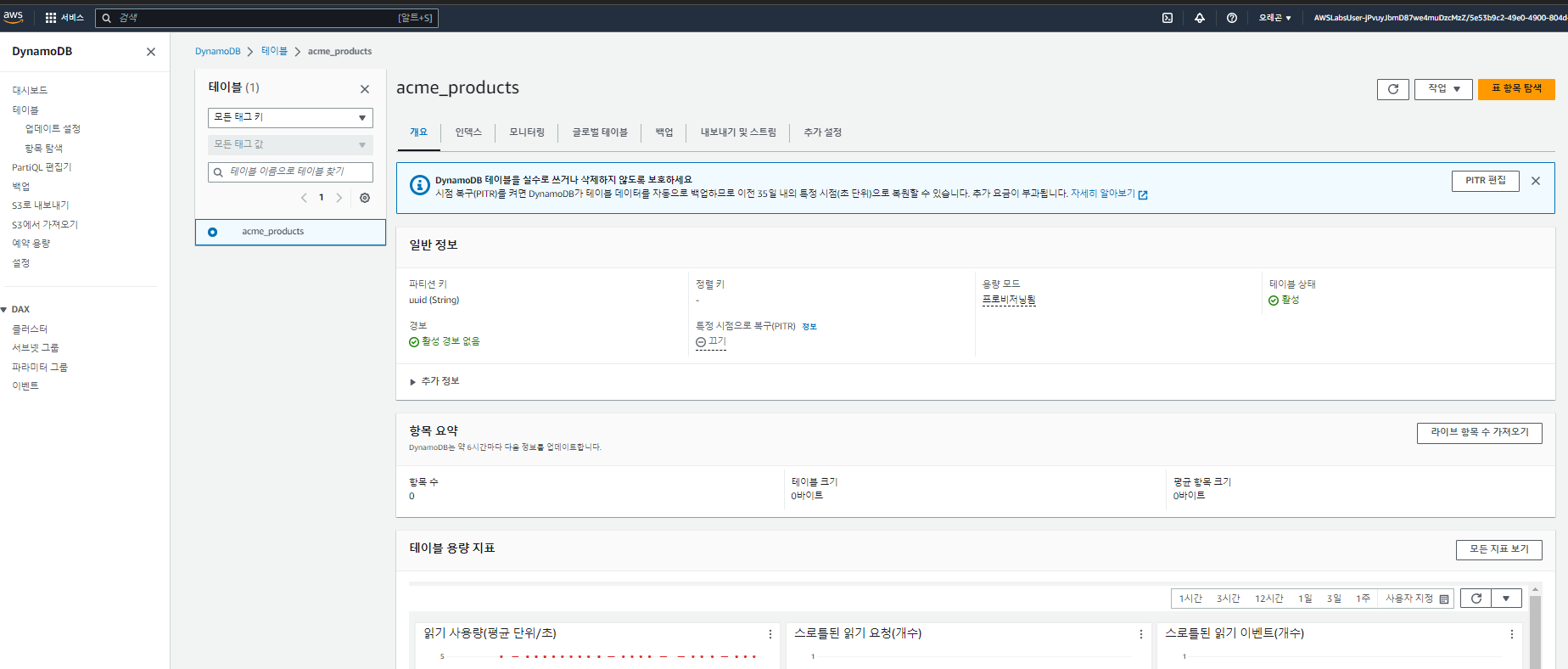Switch to the 추가 설정 tab
The image size is (1568, 669).
[823, 132]
